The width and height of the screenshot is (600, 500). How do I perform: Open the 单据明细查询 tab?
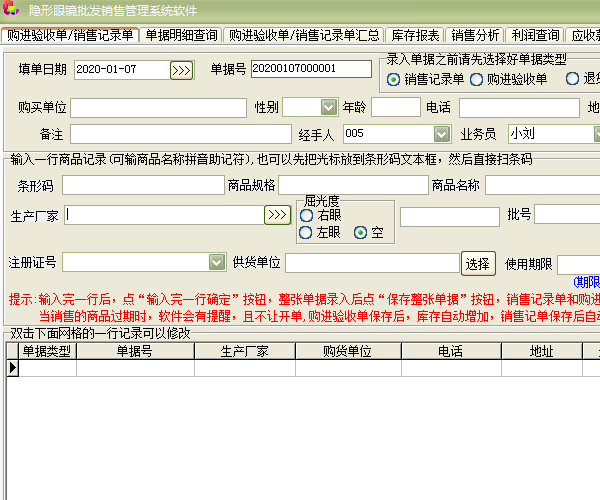point(181,35)
